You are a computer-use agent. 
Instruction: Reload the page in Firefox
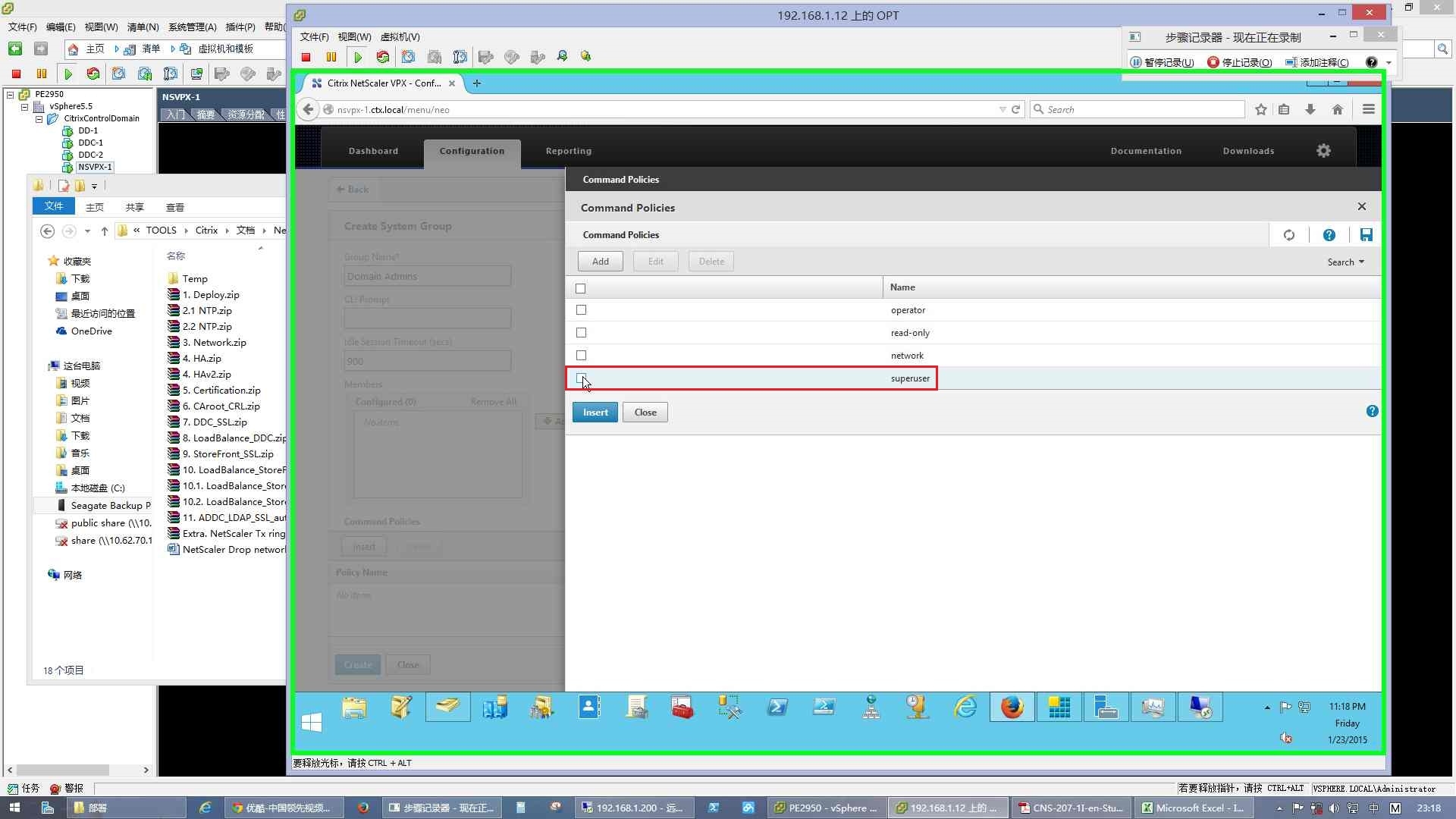(x=1015, y=109)
